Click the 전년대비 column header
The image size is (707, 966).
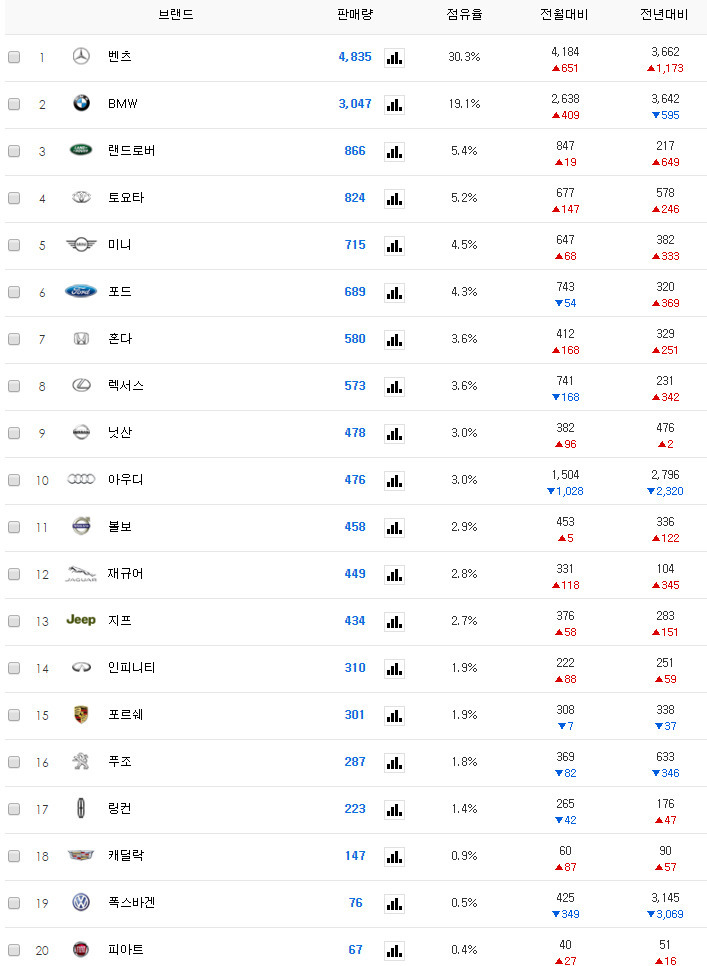click(664, 14)
